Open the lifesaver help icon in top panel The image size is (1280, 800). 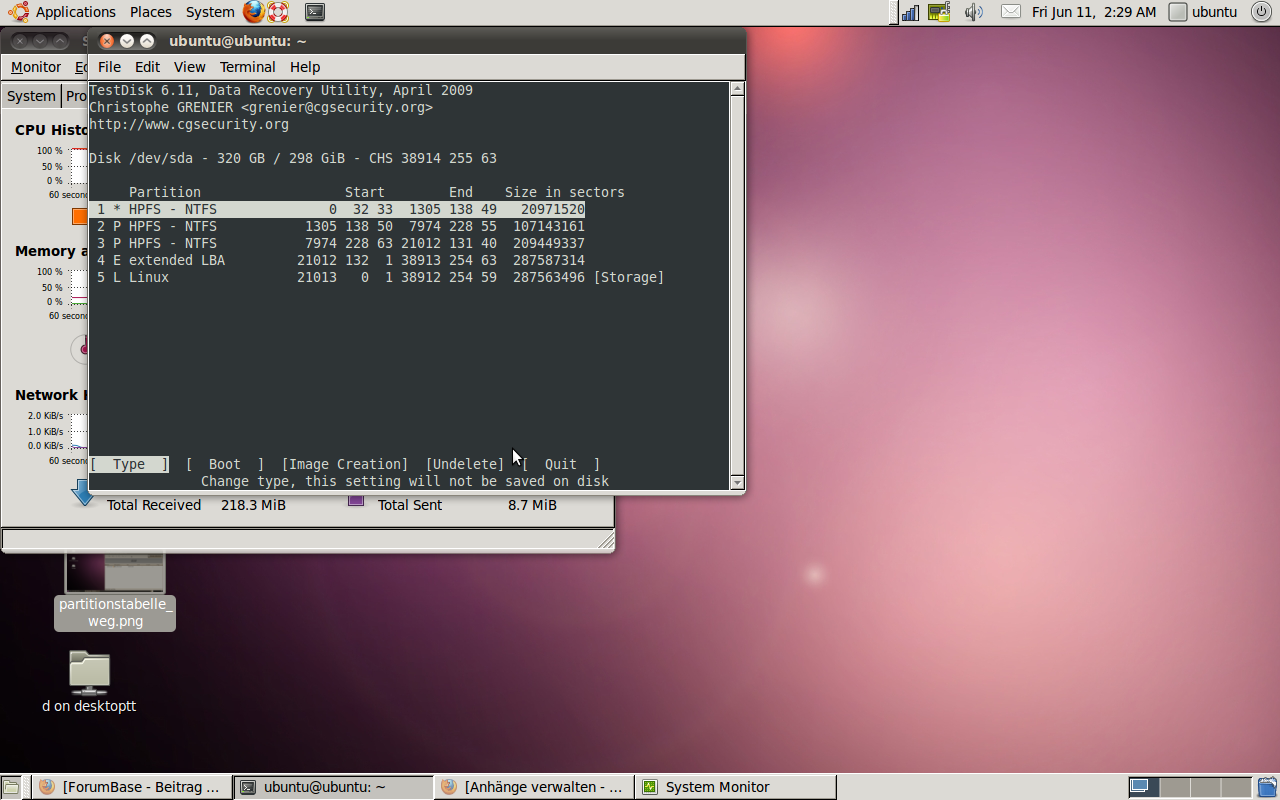pos(279,12)
